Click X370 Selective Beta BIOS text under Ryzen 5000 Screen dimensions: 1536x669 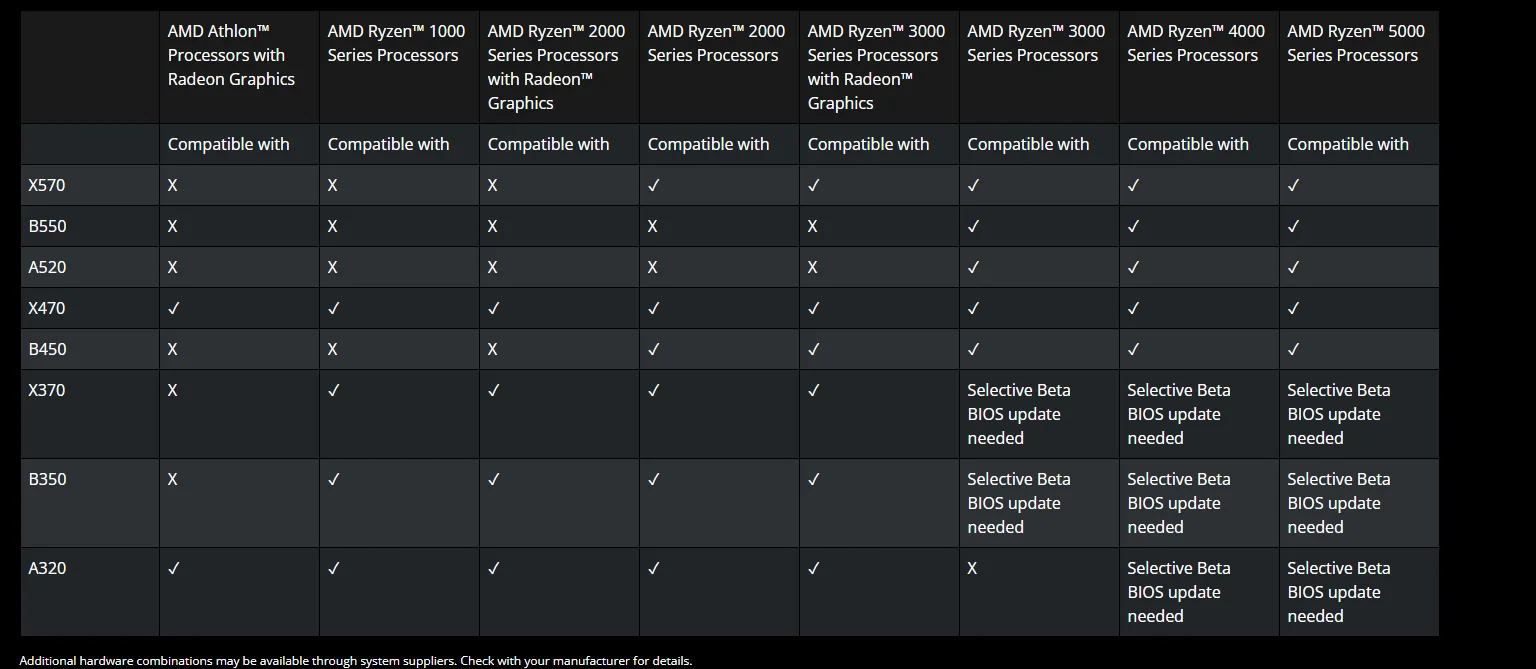[1338, 414]
